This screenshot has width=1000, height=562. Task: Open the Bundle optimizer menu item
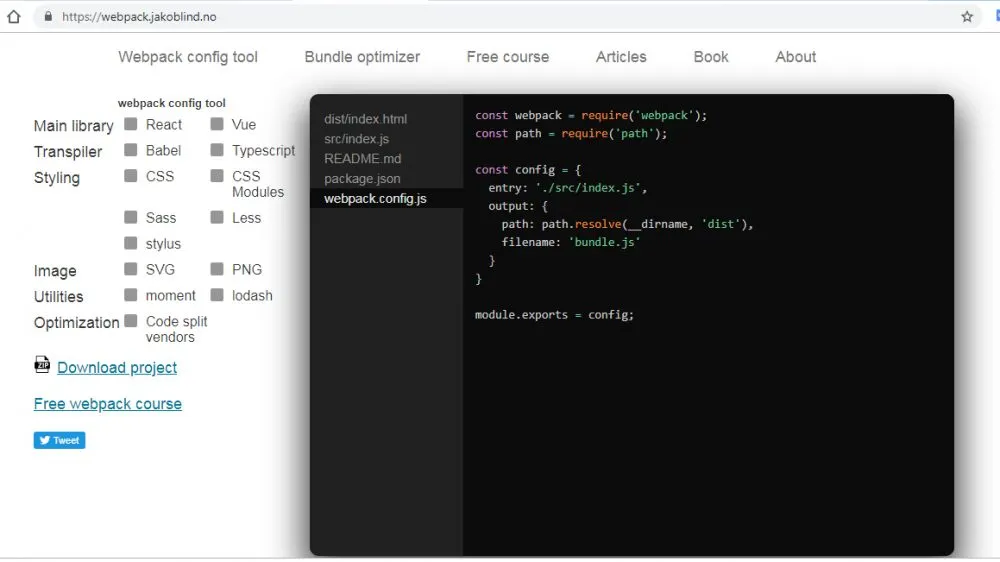(362, 57)
